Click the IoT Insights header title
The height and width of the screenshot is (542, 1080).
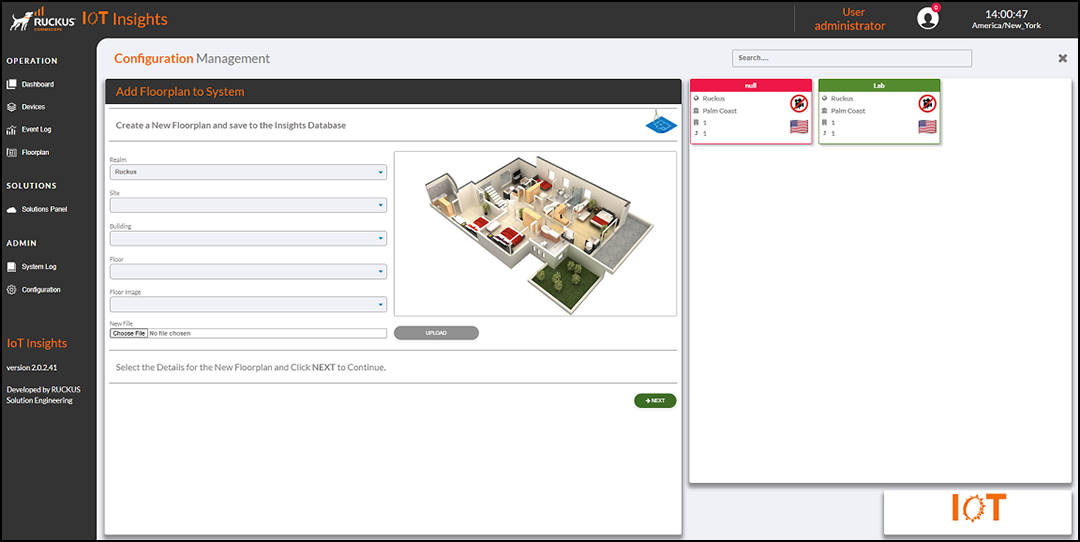pos(125,19)
